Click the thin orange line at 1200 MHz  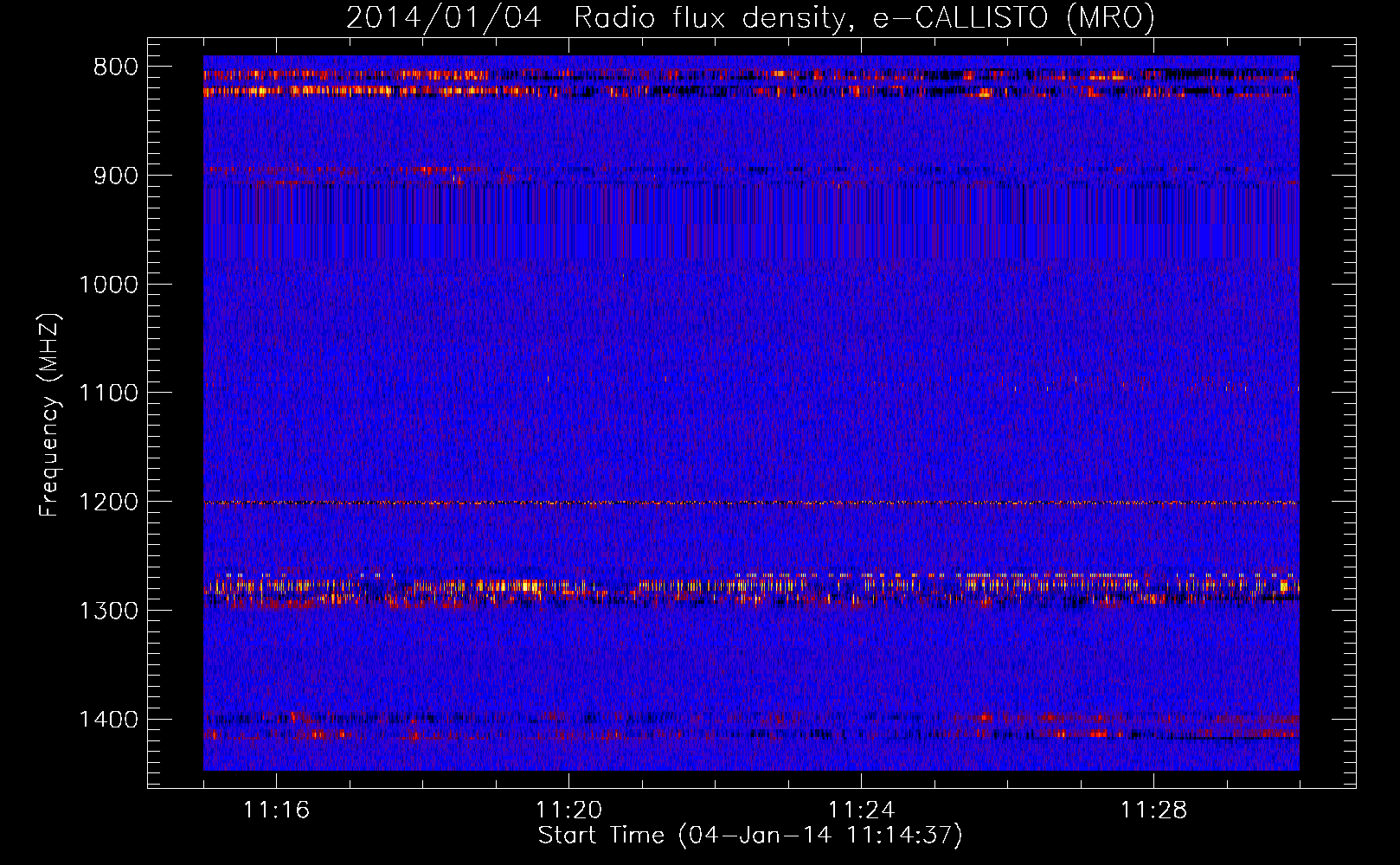point(751,503)
